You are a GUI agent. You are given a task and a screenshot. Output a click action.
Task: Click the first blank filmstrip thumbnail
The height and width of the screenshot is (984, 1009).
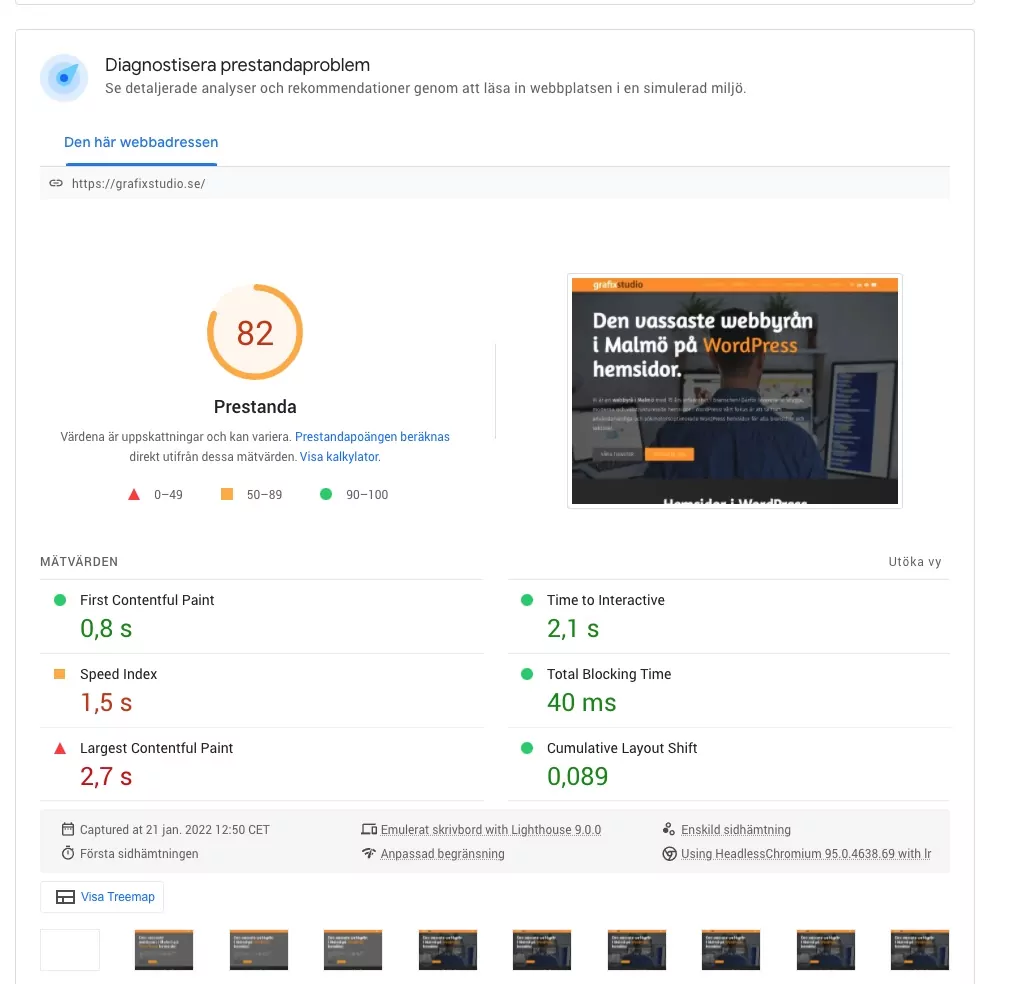tap(70, 949)
